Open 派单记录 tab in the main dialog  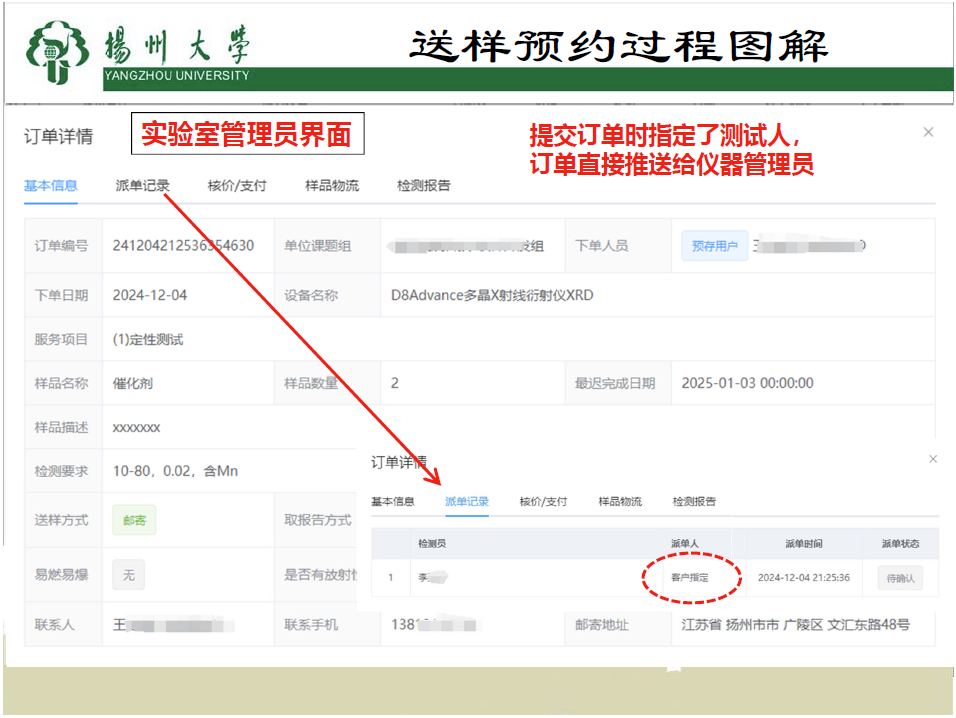[142, 186]
